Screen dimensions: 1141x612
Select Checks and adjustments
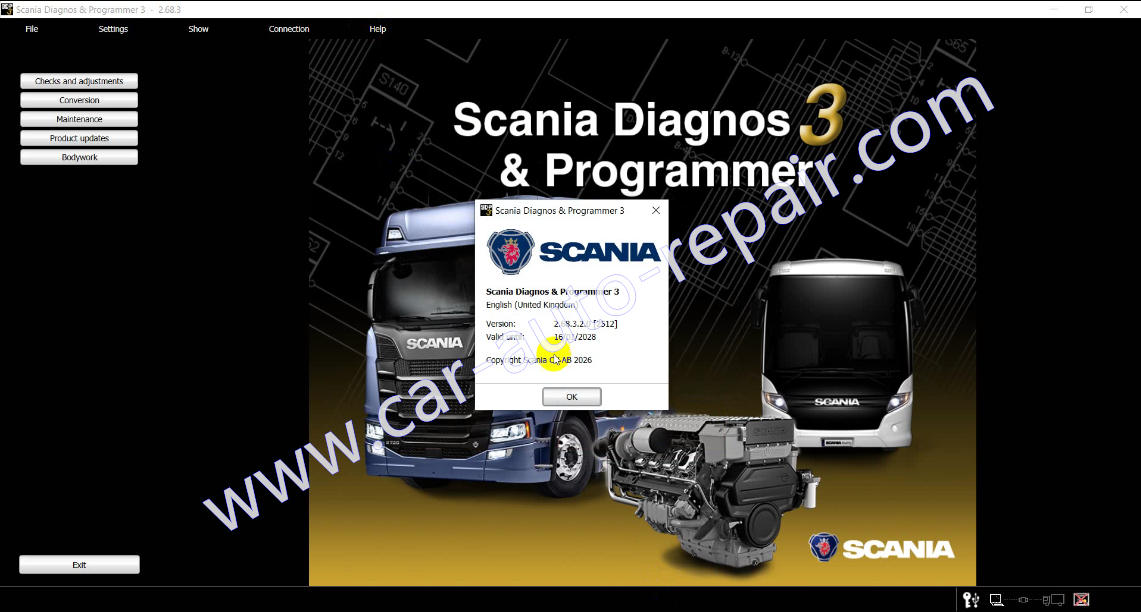(78, 81)
